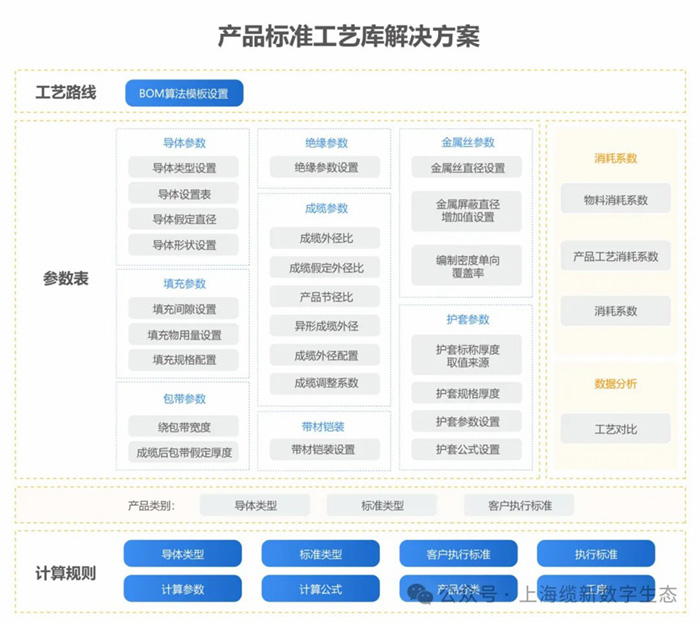This screenshot has height=623, width=700.
Task: Open 导体假定直径 parameter
Action: click(184, 219)
